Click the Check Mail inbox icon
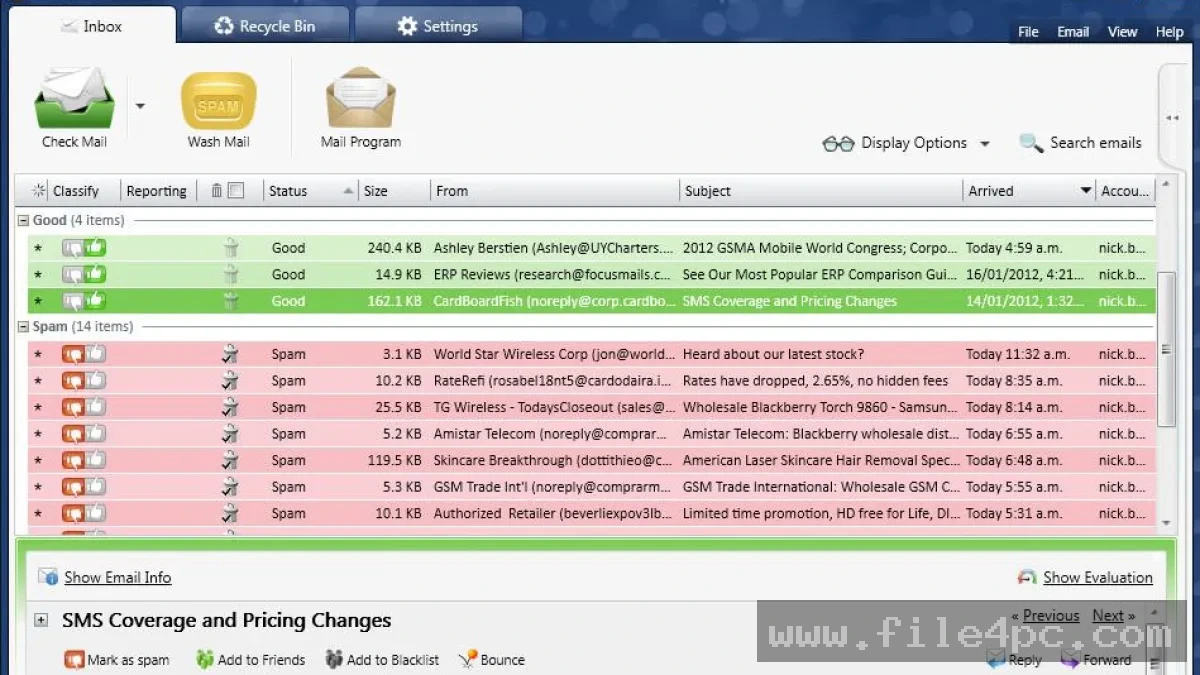This screenshot has height=675, width=1200. pos(74,99)
